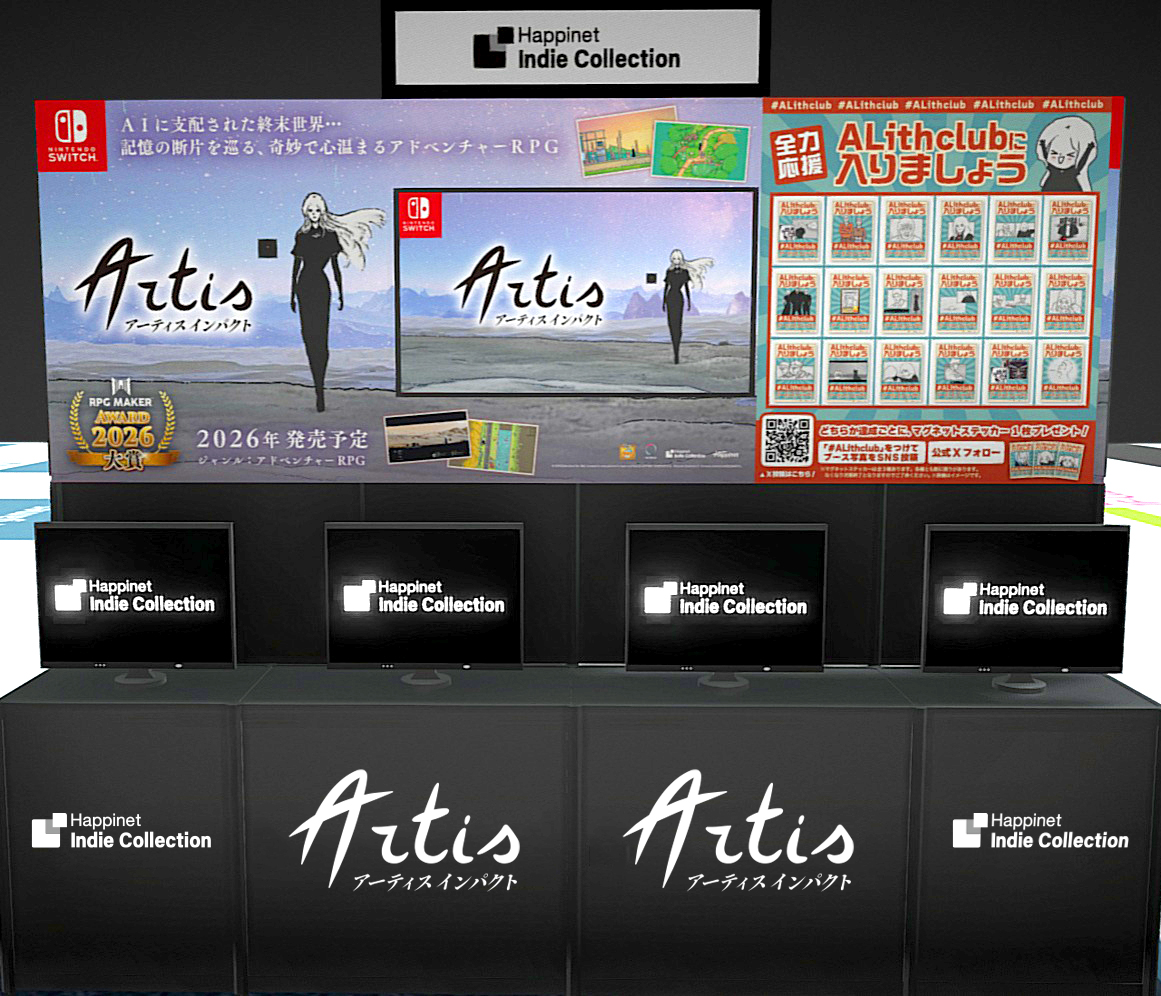This screenshot has width=1161, height=996.
Task: Click the small black cube beside the large character
Action: point(267,247)
